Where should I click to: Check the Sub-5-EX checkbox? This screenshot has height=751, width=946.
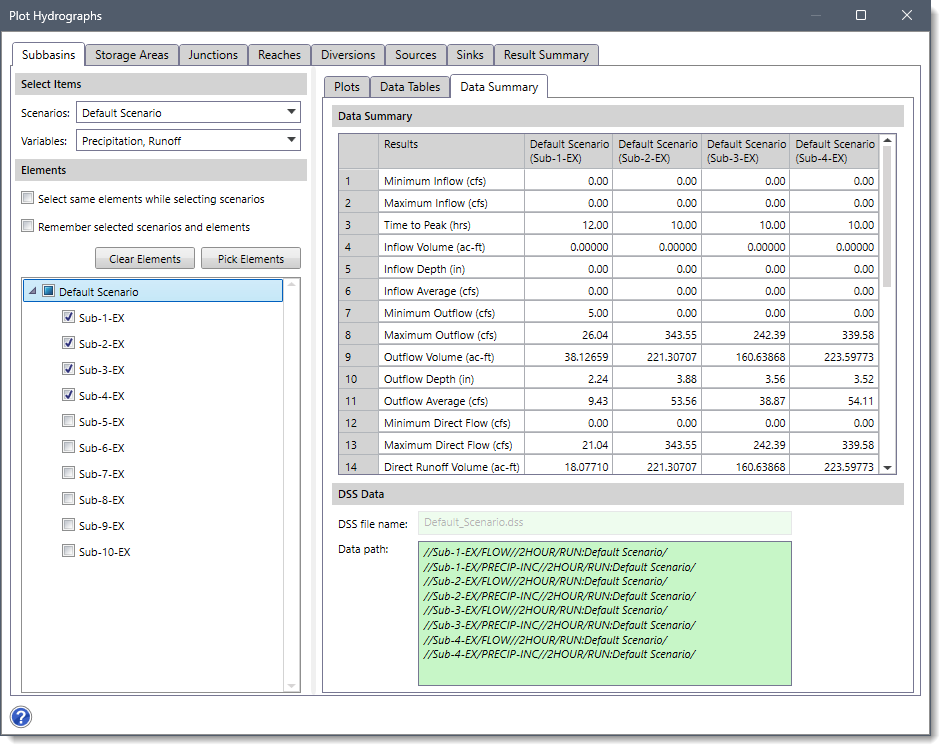(69, 420)
